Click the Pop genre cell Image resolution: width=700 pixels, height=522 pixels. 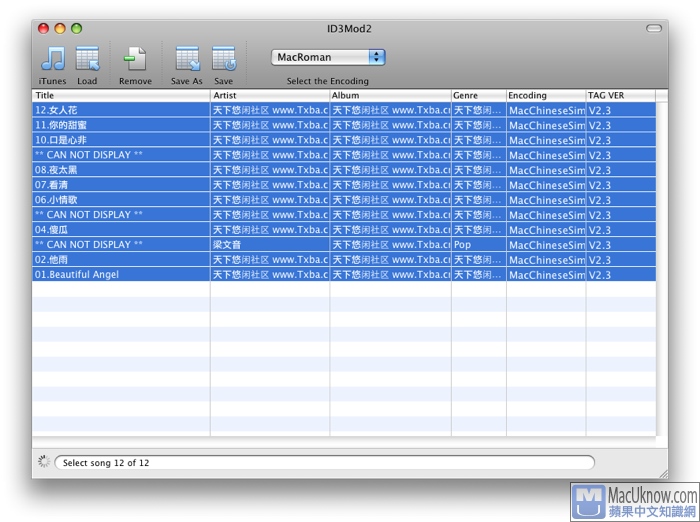pyautogui.click(x=479, y=245)
